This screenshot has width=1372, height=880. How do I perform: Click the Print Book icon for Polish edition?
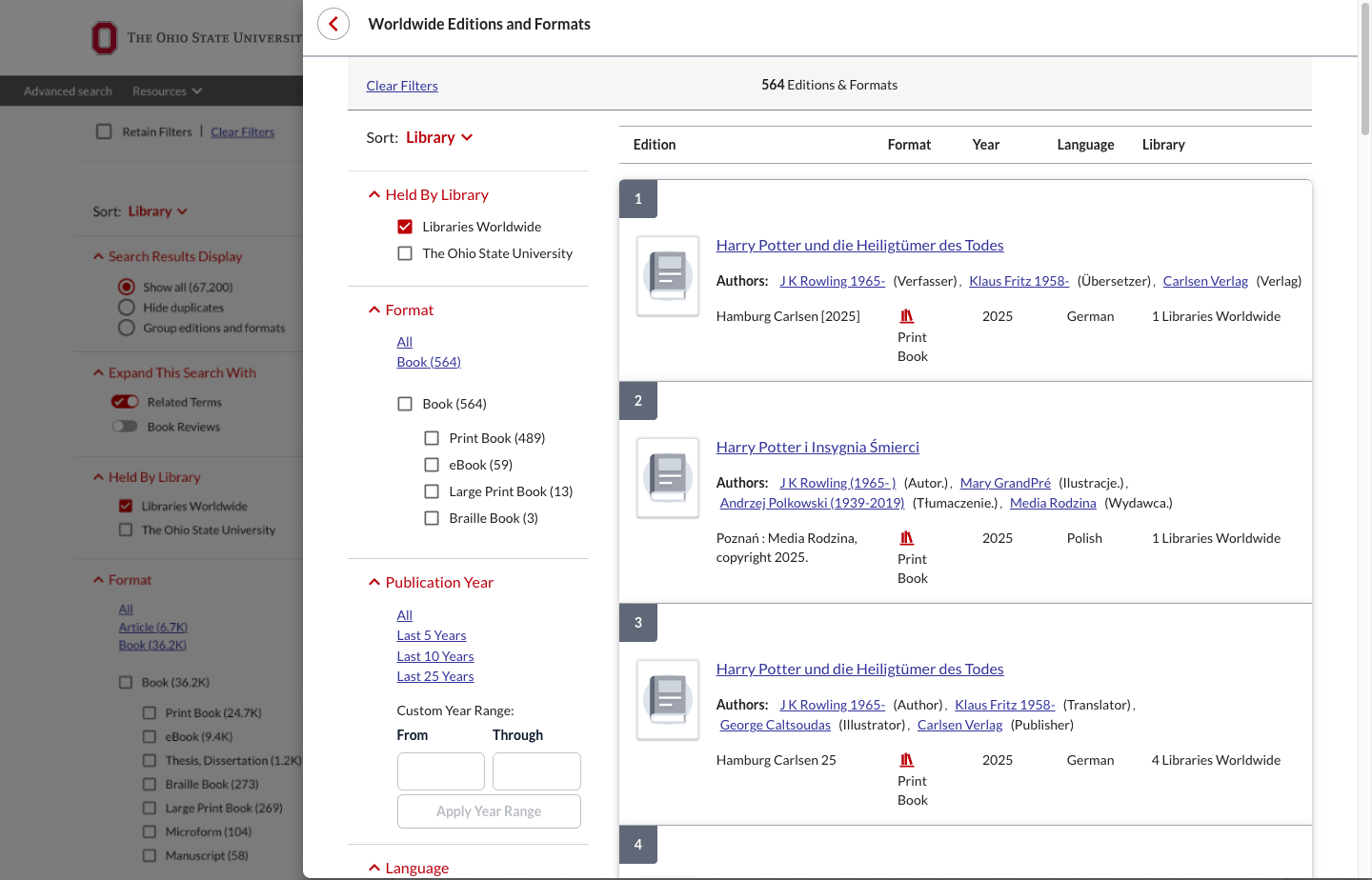point(907,538)
